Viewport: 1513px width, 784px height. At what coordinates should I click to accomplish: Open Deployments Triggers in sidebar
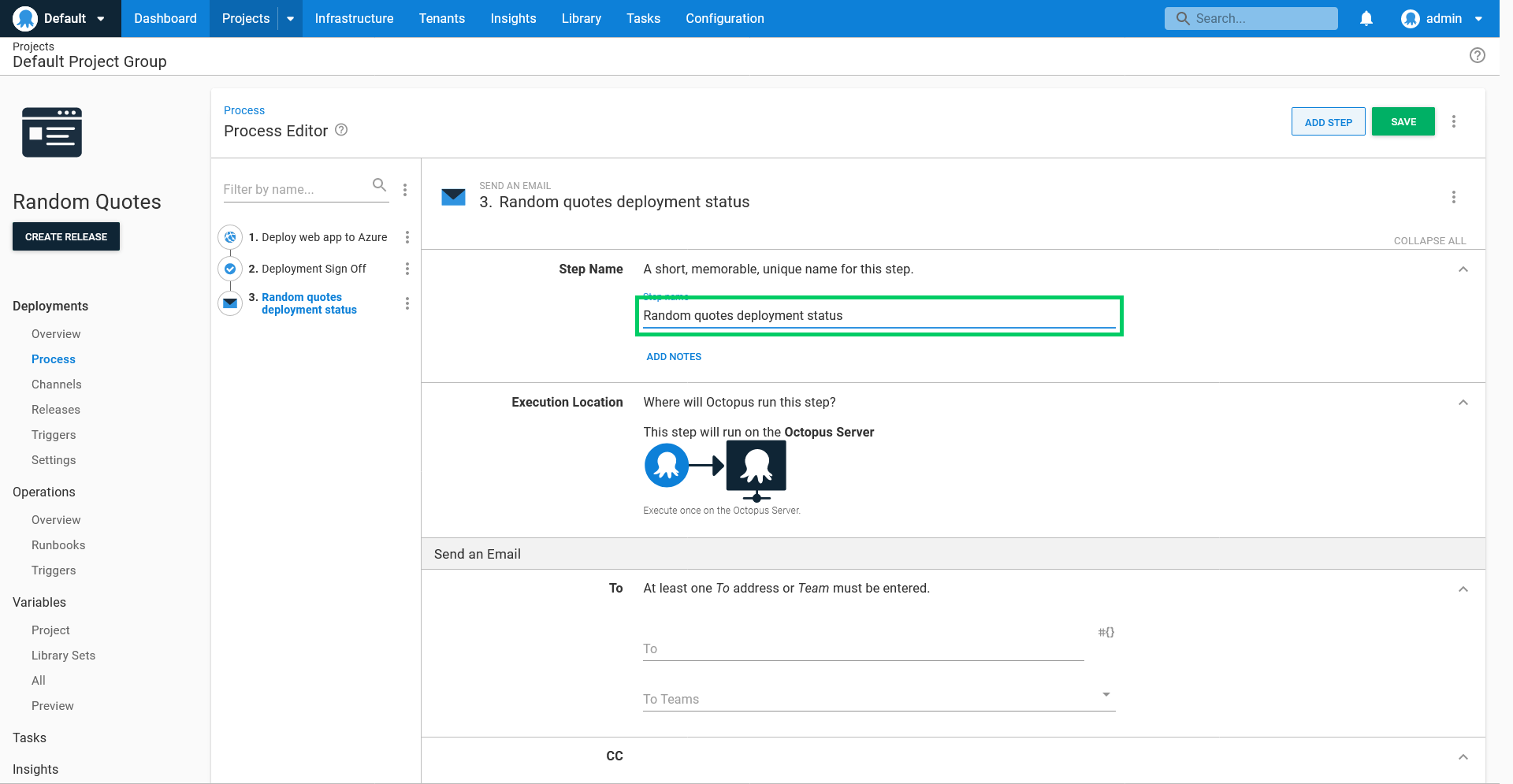click(54, 435)
